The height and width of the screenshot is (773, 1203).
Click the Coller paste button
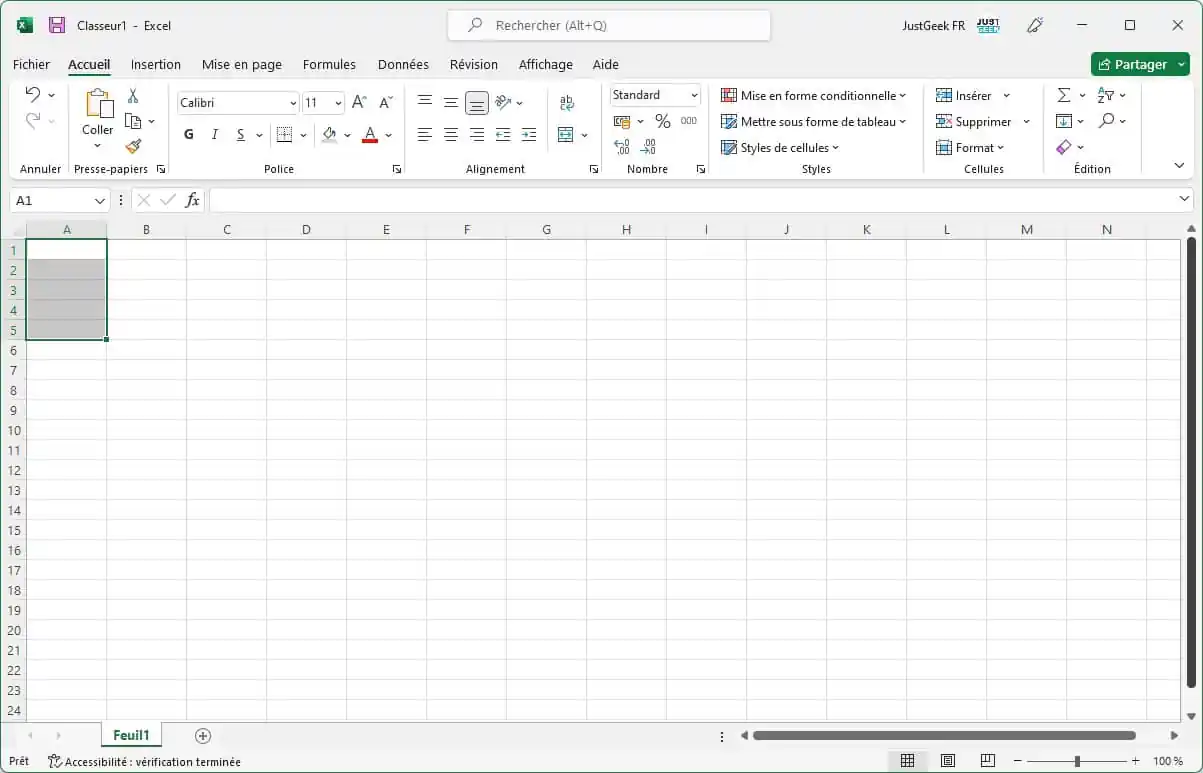(x=98, y=118)
